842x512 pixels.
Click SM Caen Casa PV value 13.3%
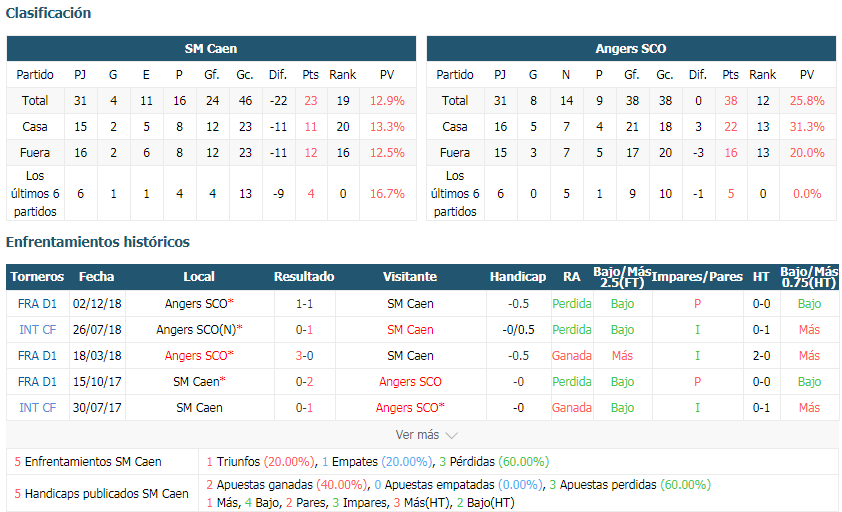click(x=387, y=127)
